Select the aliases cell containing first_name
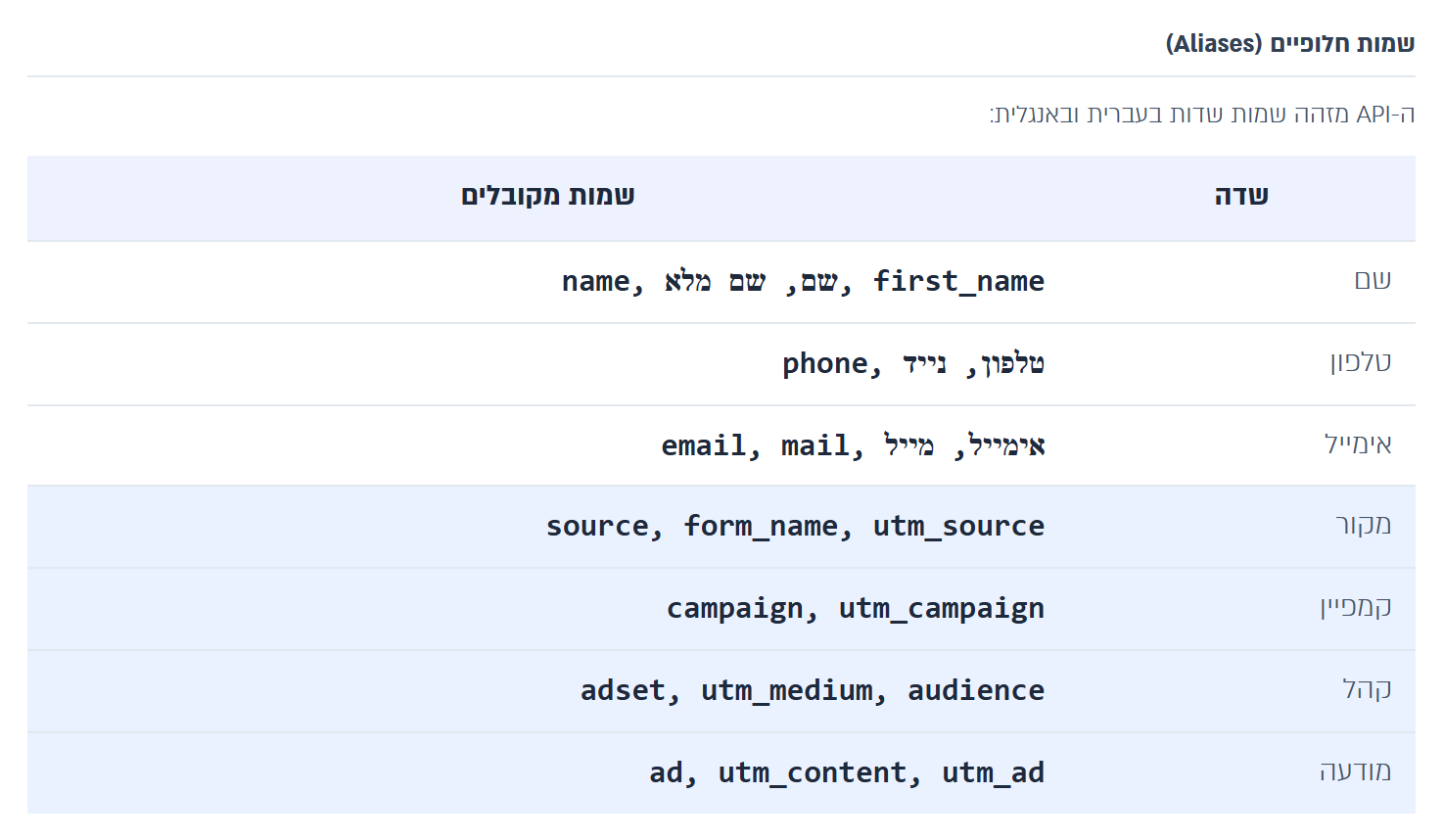The height and width of the screenshot is (840, 1443). (x=548, y=281)
